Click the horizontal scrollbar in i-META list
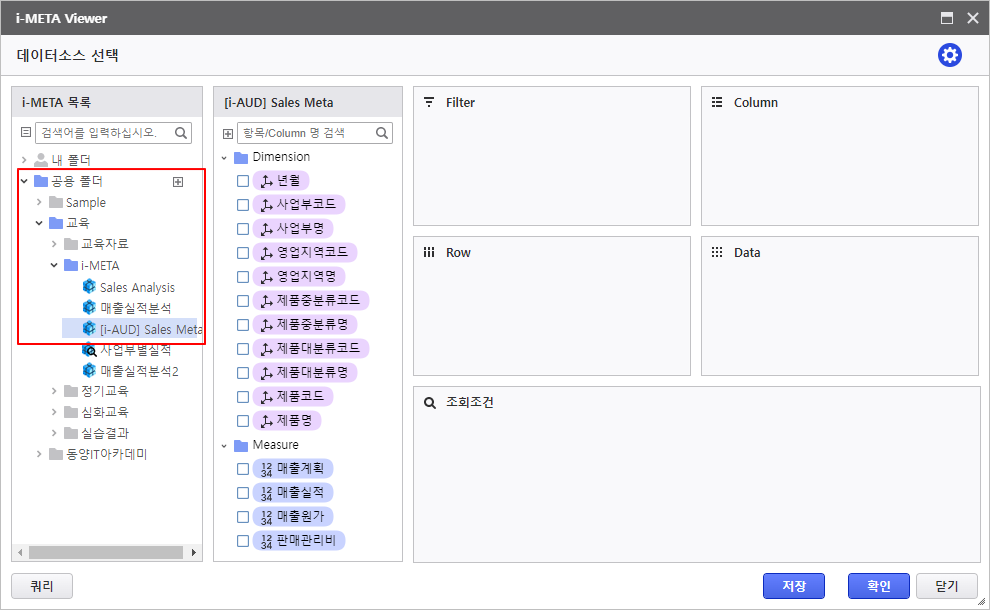The height and width of the screenshot is (610, 990). click(105, 553)
